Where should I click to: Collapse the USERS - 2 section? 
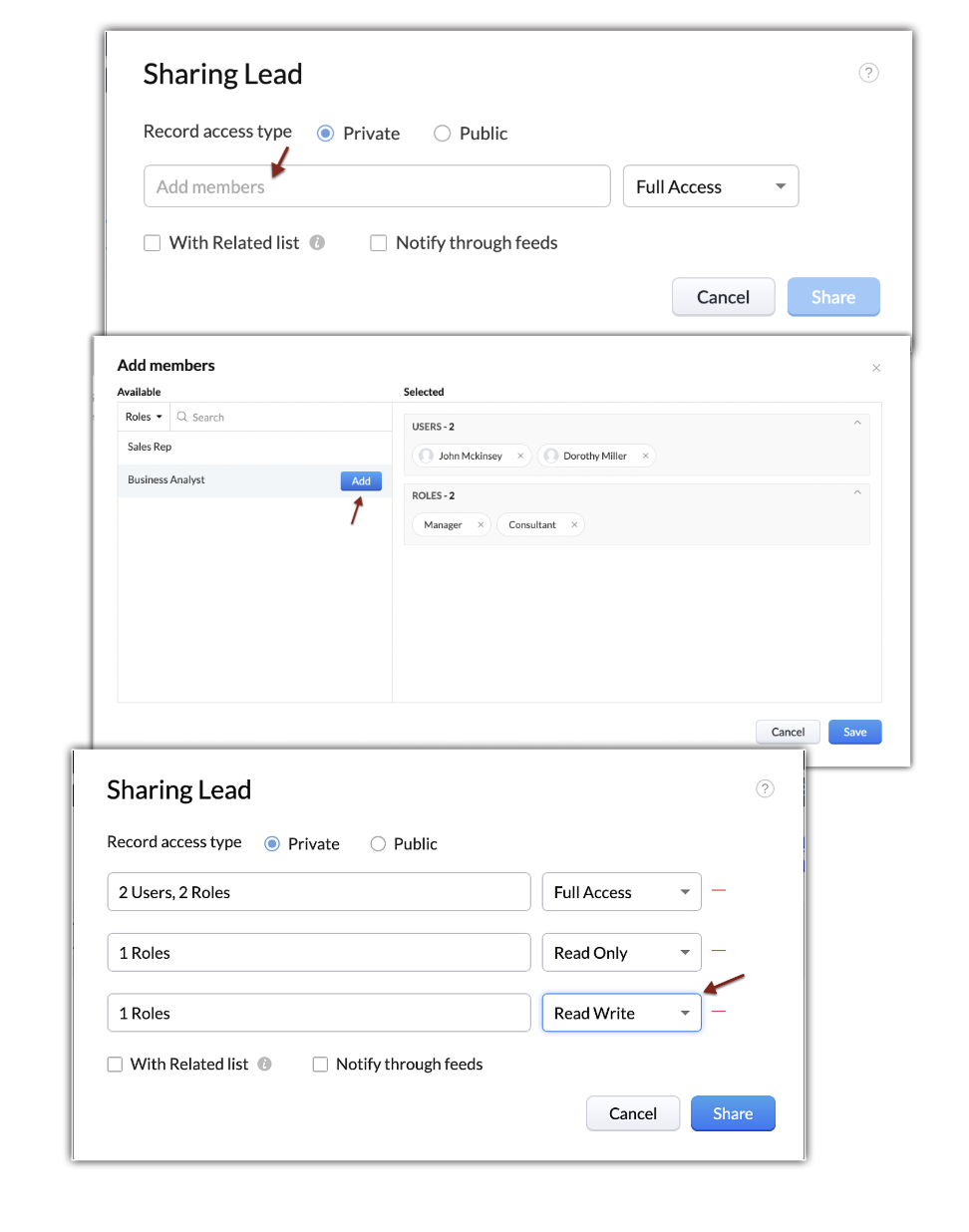coord(856,424)
